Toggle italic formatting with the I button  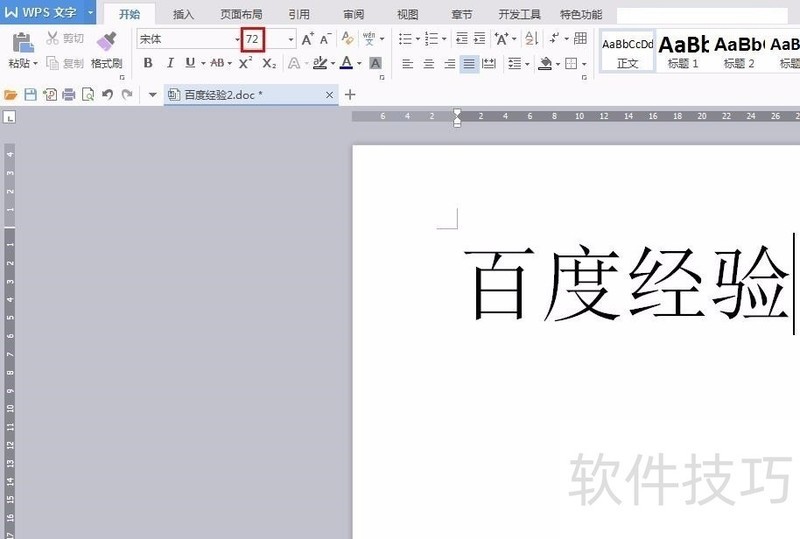click(169, 63)
